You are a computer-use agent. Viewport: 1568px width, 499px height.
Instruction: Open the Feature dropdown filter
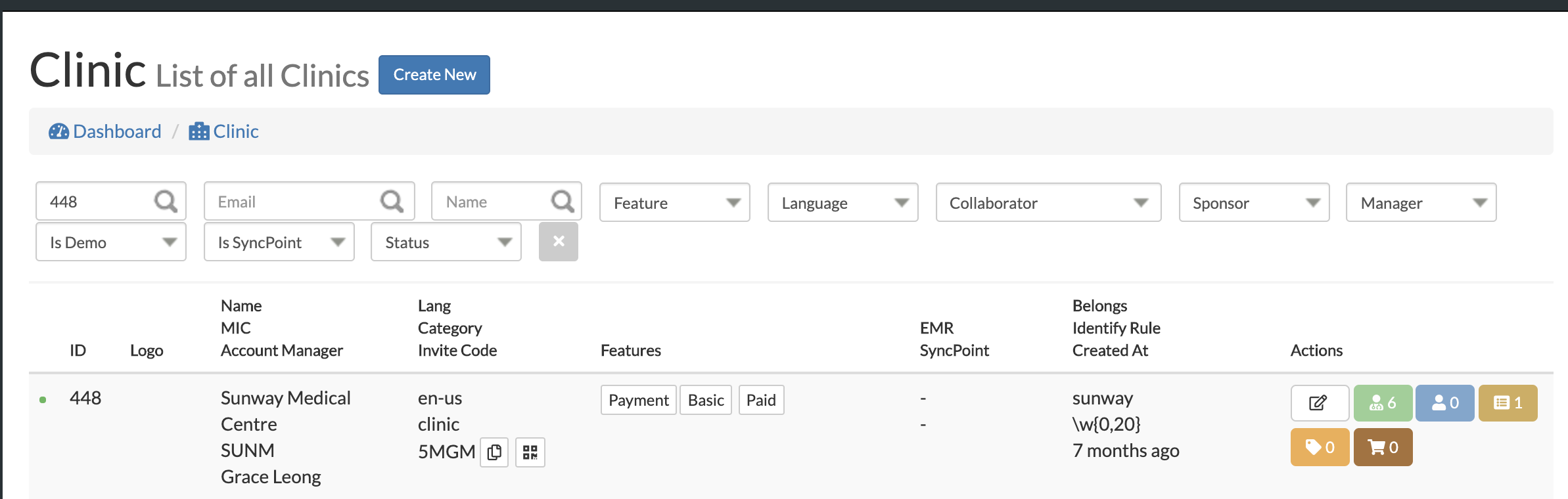point(674,203)
